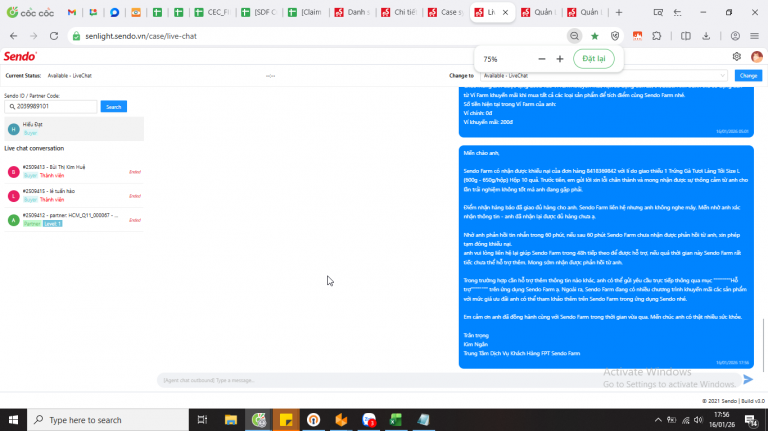
Task: Switch to the [Claim spreadsheet tab
Action: 306,12
